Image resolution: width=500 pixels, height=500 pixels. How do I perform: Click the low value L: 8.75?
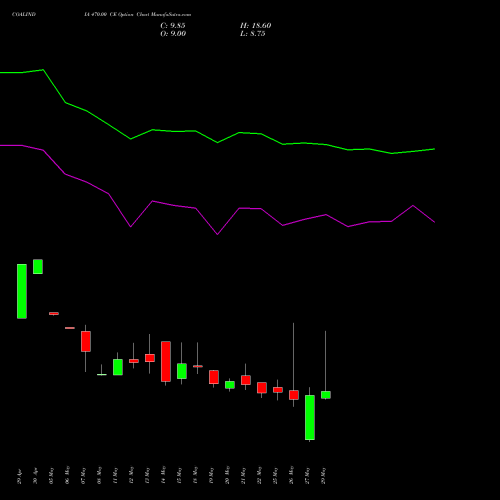coord(253,34)
